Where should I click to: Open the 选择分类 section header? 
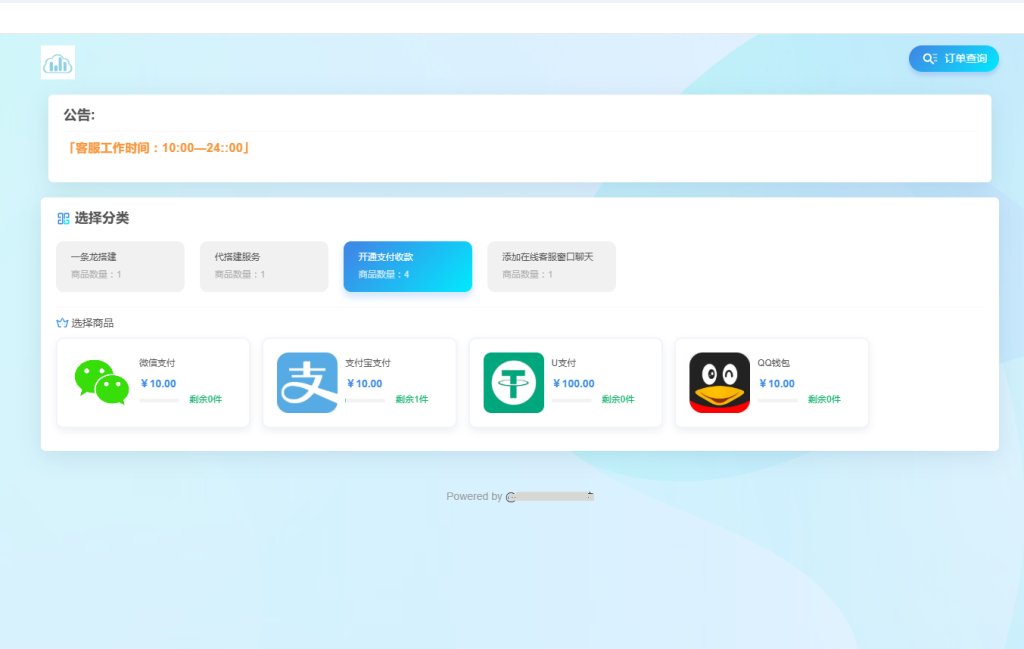(97, 218)
